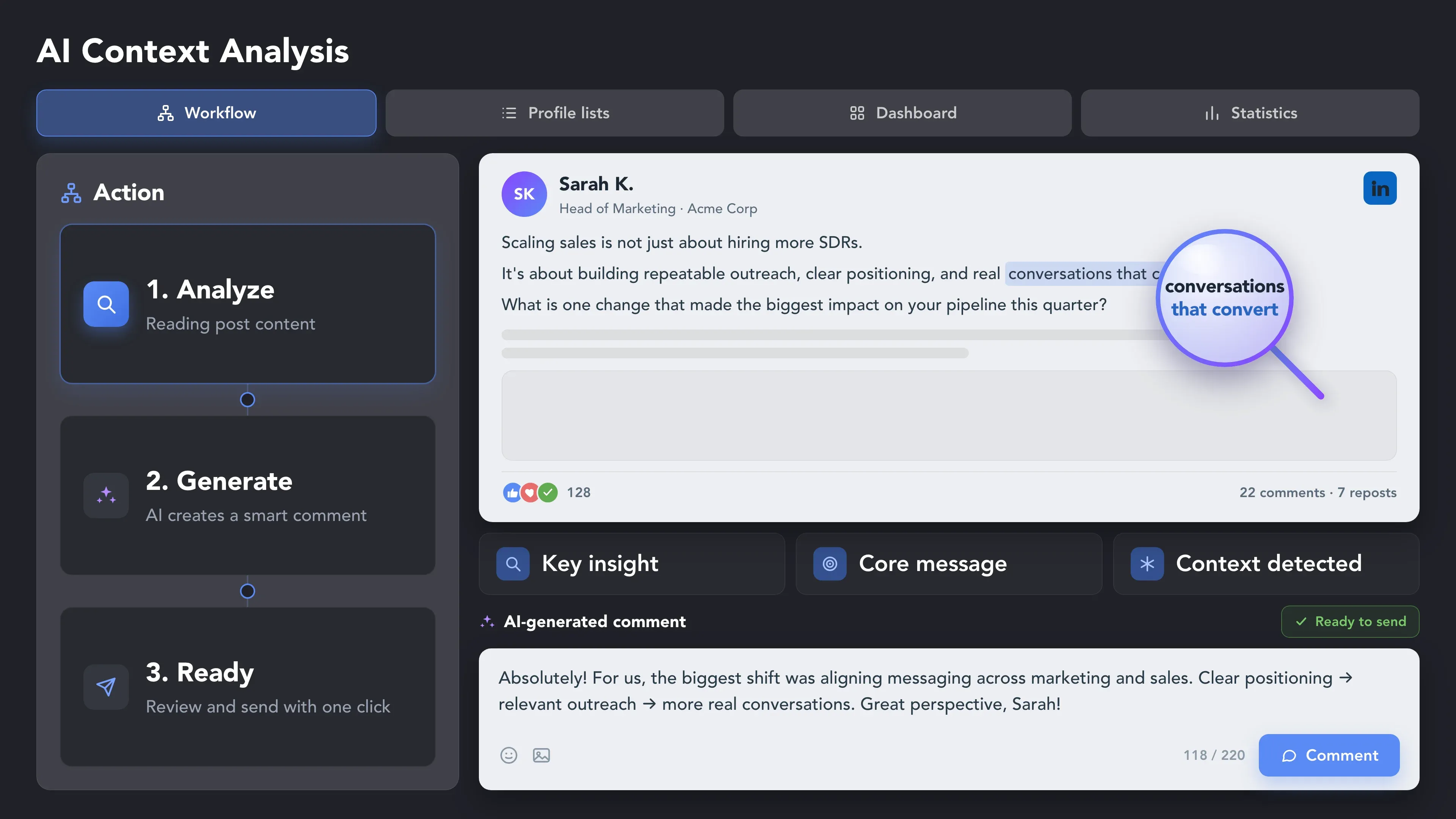Click the LinkedIn logo icon on post
1456x819 pixels.
click(1380, 188)
